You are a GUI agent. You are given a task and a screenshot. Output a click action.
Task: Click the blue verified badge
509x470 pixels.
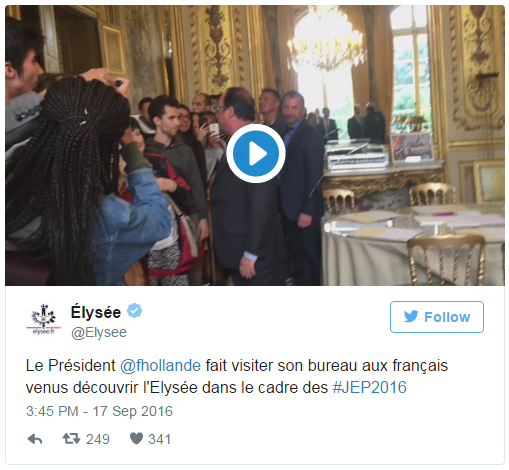[x=134, y=311]
